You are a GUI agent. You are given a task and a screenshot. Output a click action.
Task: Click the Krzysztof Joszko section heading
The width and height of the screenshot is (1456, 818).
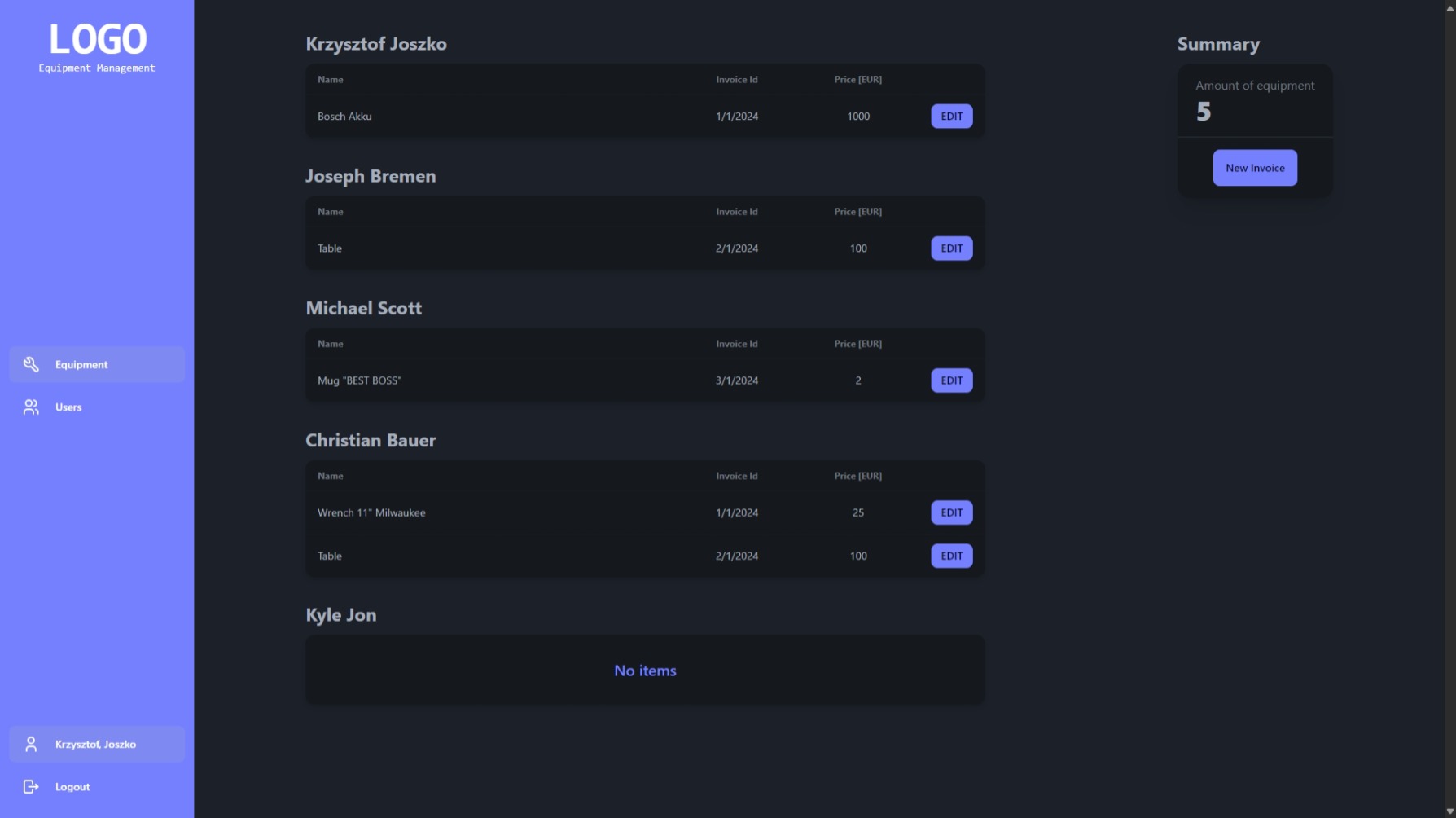[x=376, y=44]
